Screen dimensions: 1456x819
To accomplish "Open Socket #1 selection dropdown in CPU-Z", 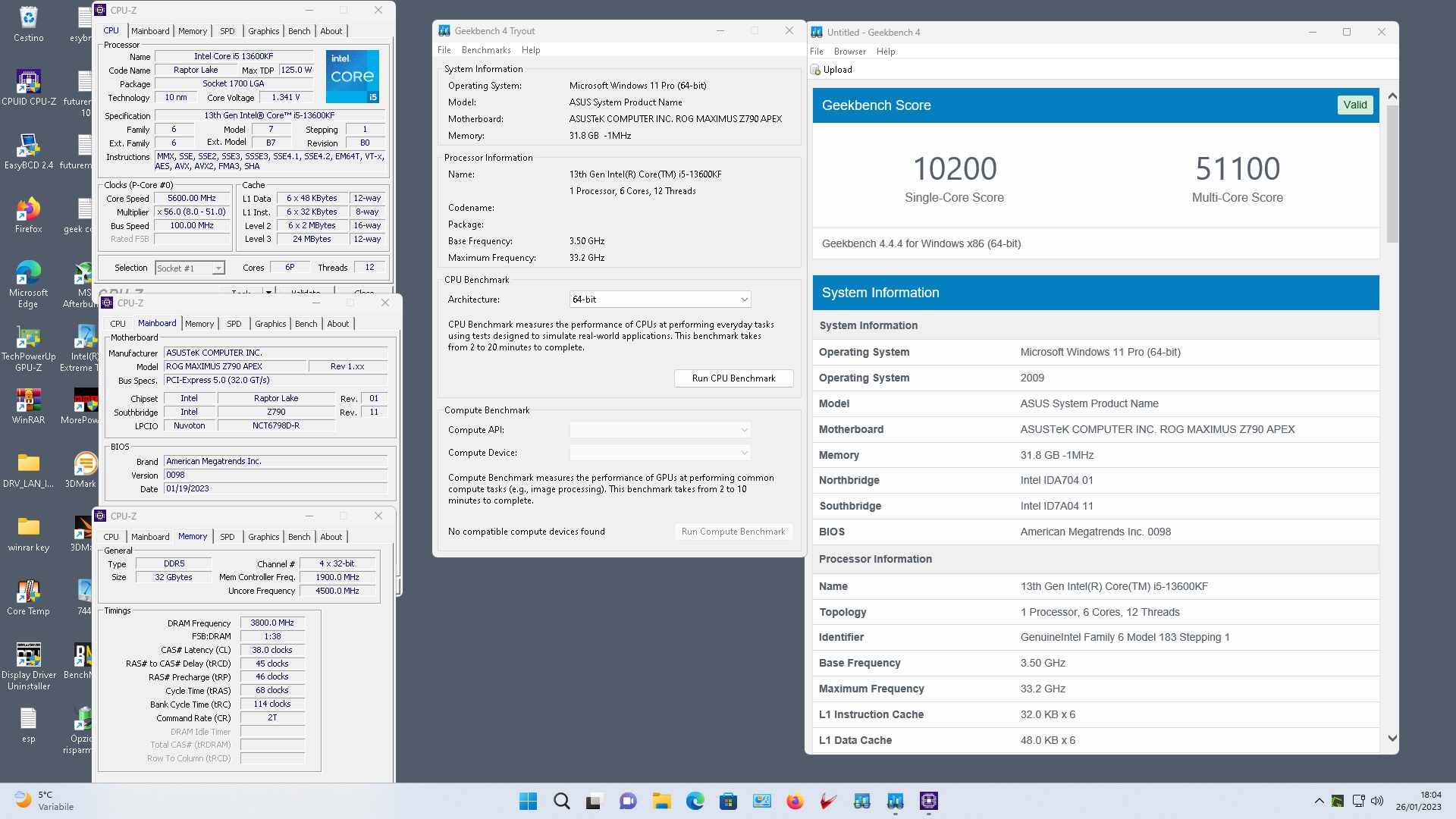I will click(190, 268).
